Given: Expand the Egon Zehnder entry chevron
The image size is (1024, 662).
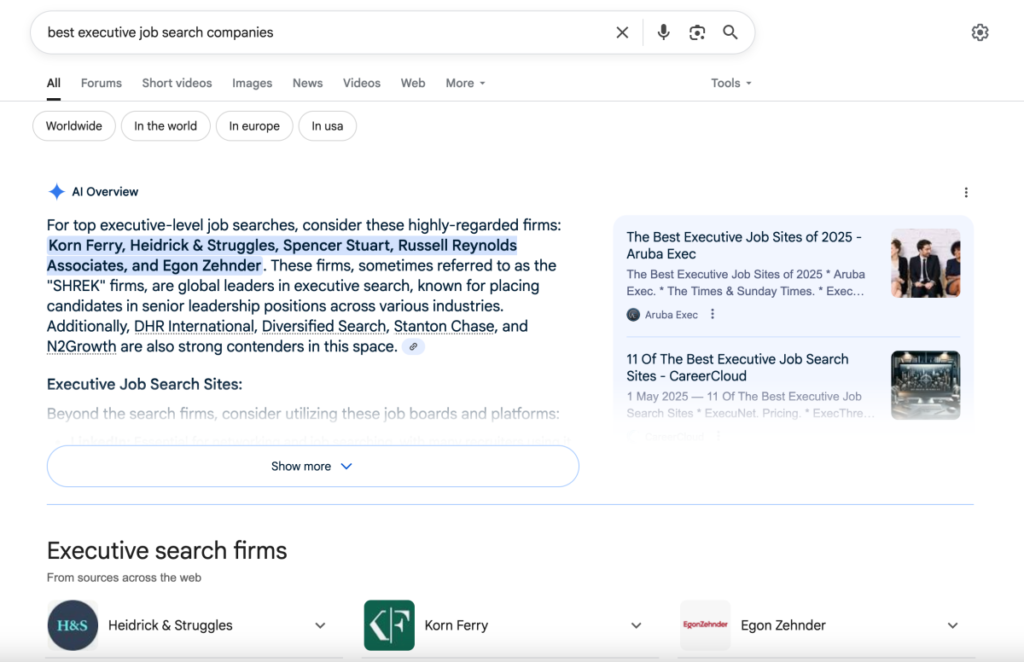Looking at the screenshot, I should point(953,625).
